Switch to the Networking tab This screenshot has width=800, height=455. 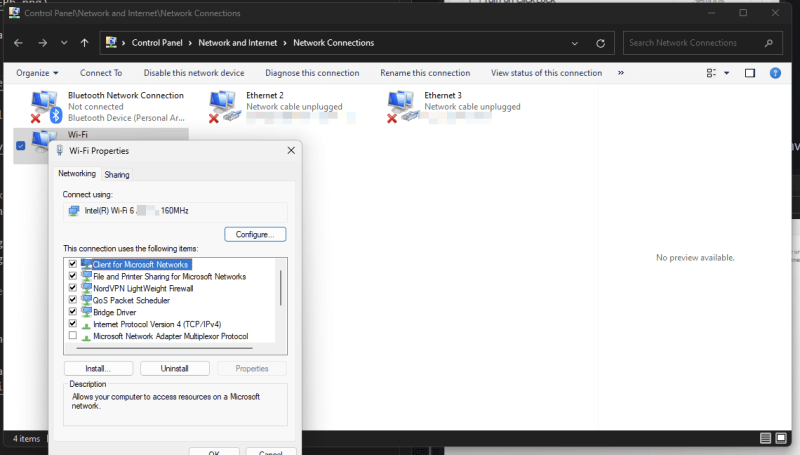click(x=77, y=173)
